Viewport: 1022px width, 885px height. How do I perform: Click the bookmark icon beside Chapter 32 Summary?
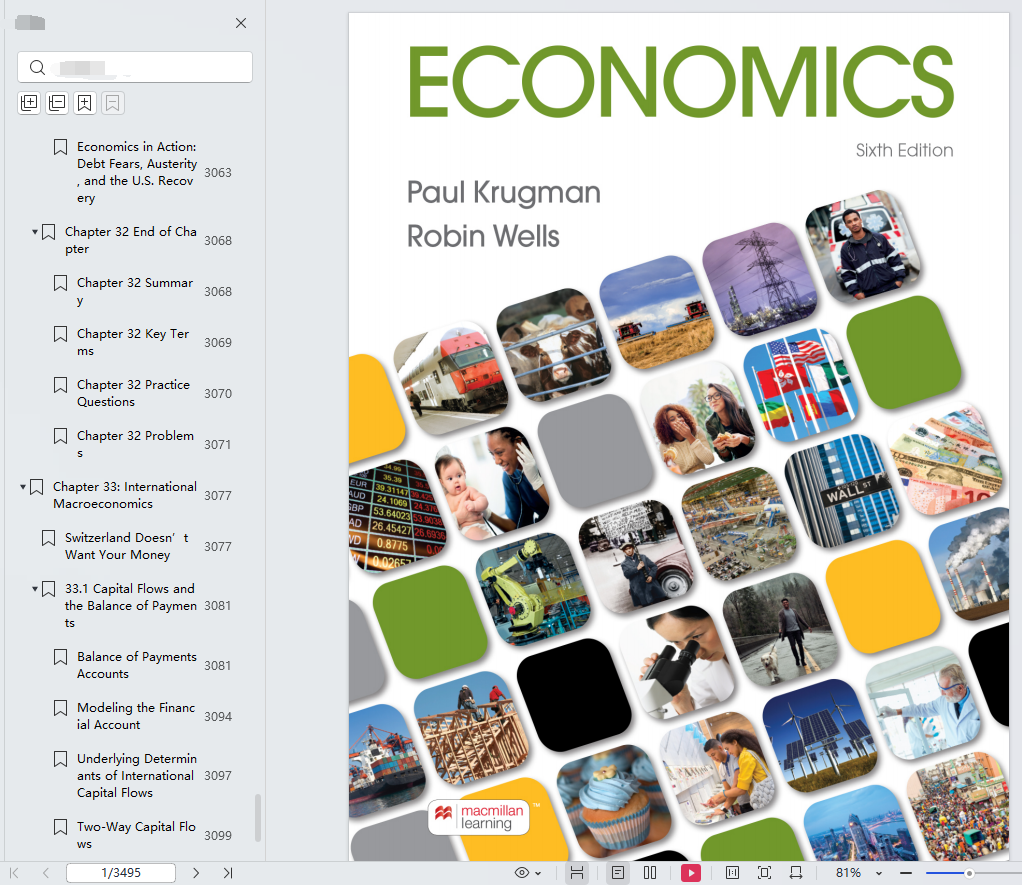coord(61,283)
